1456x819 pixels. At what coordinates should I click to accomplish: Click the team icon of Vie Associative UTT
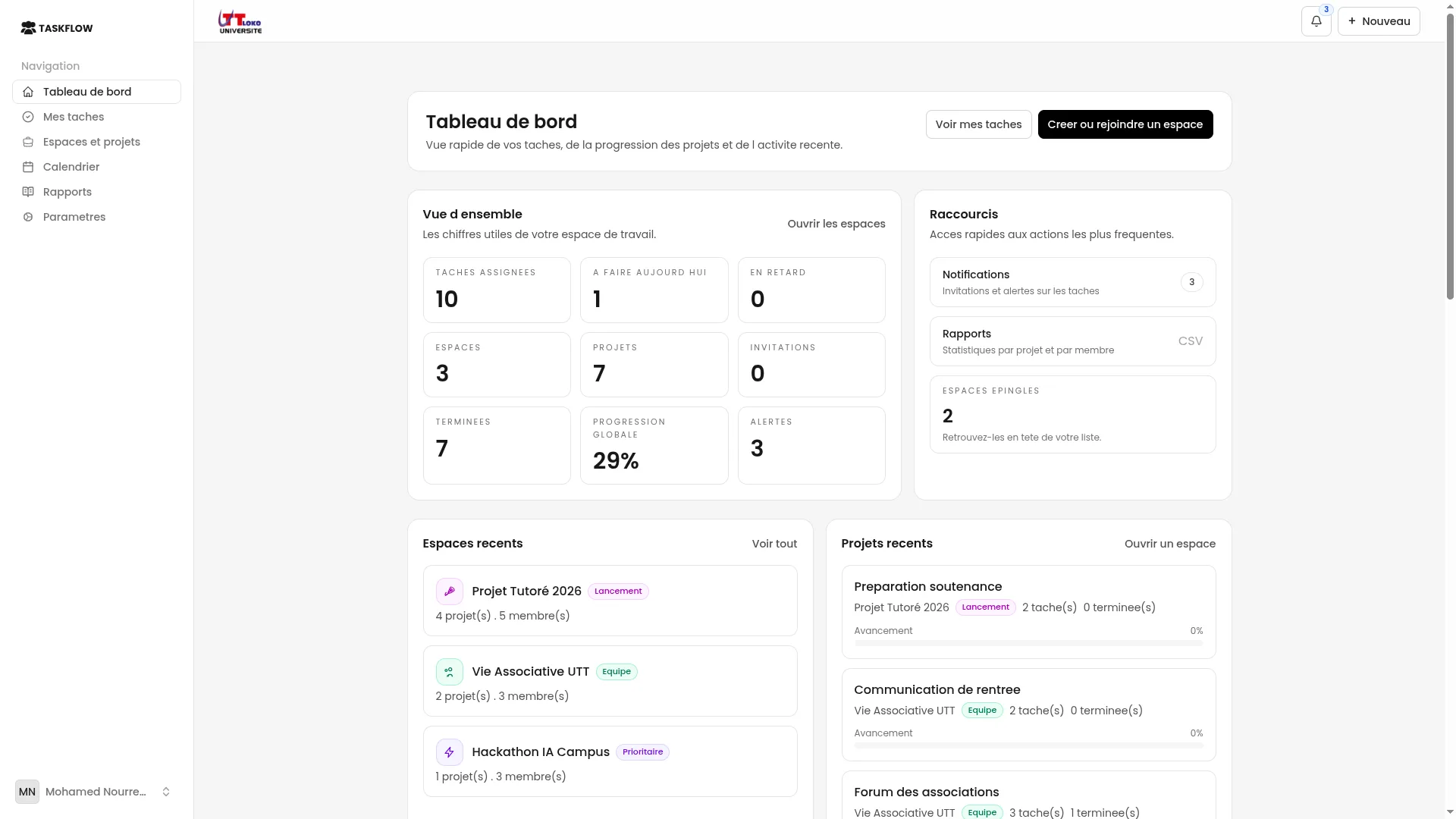coord(449,672)
